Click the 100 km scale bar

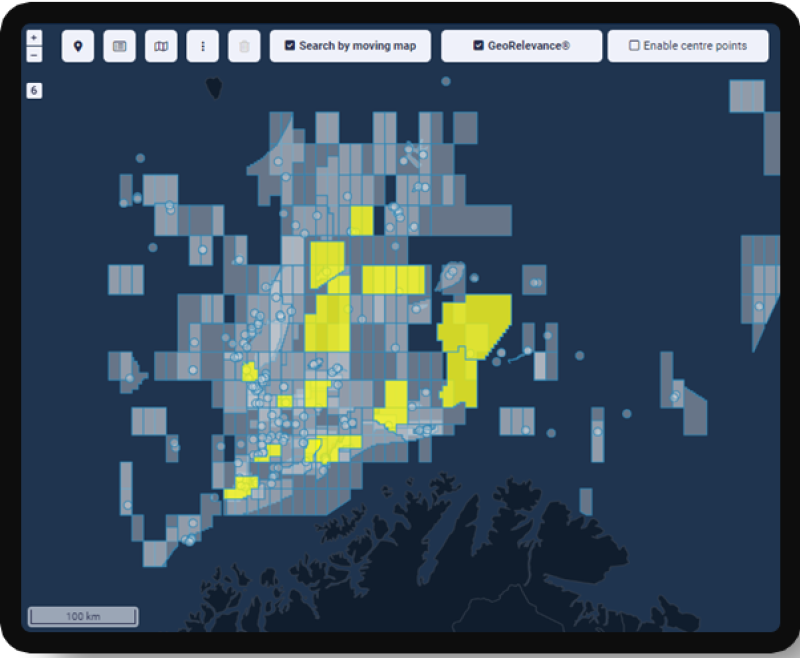tap(83, 616)
